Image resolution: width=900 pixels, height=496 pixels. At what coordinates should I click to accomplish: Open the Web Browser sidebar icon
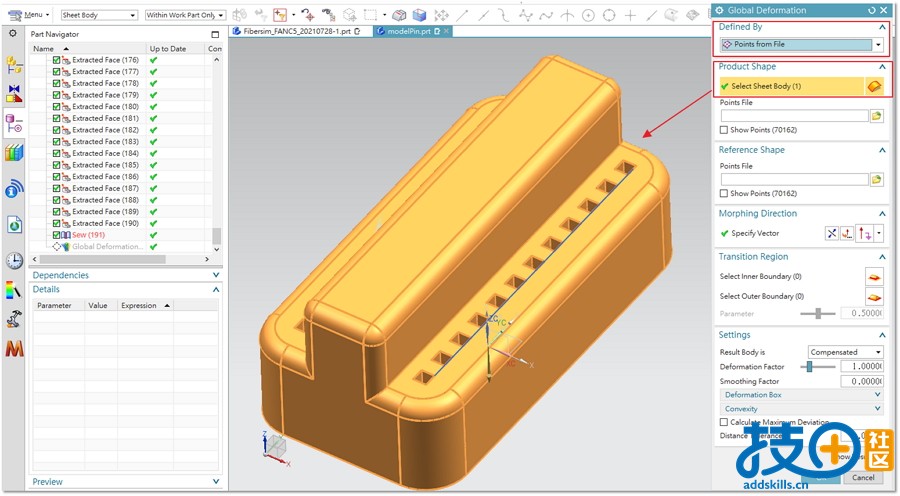click(14, 225)
